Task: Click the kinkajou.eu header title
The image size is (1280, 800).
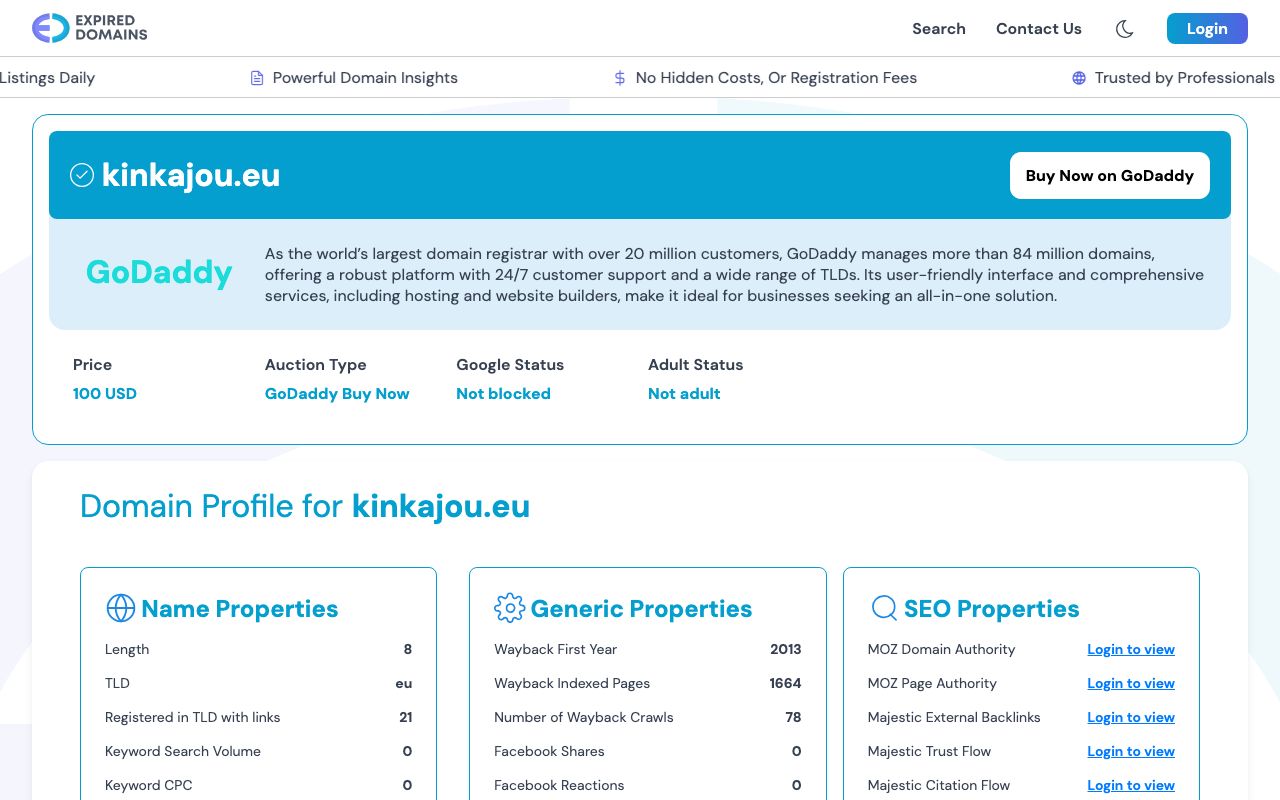Action: tap(191, 175)
